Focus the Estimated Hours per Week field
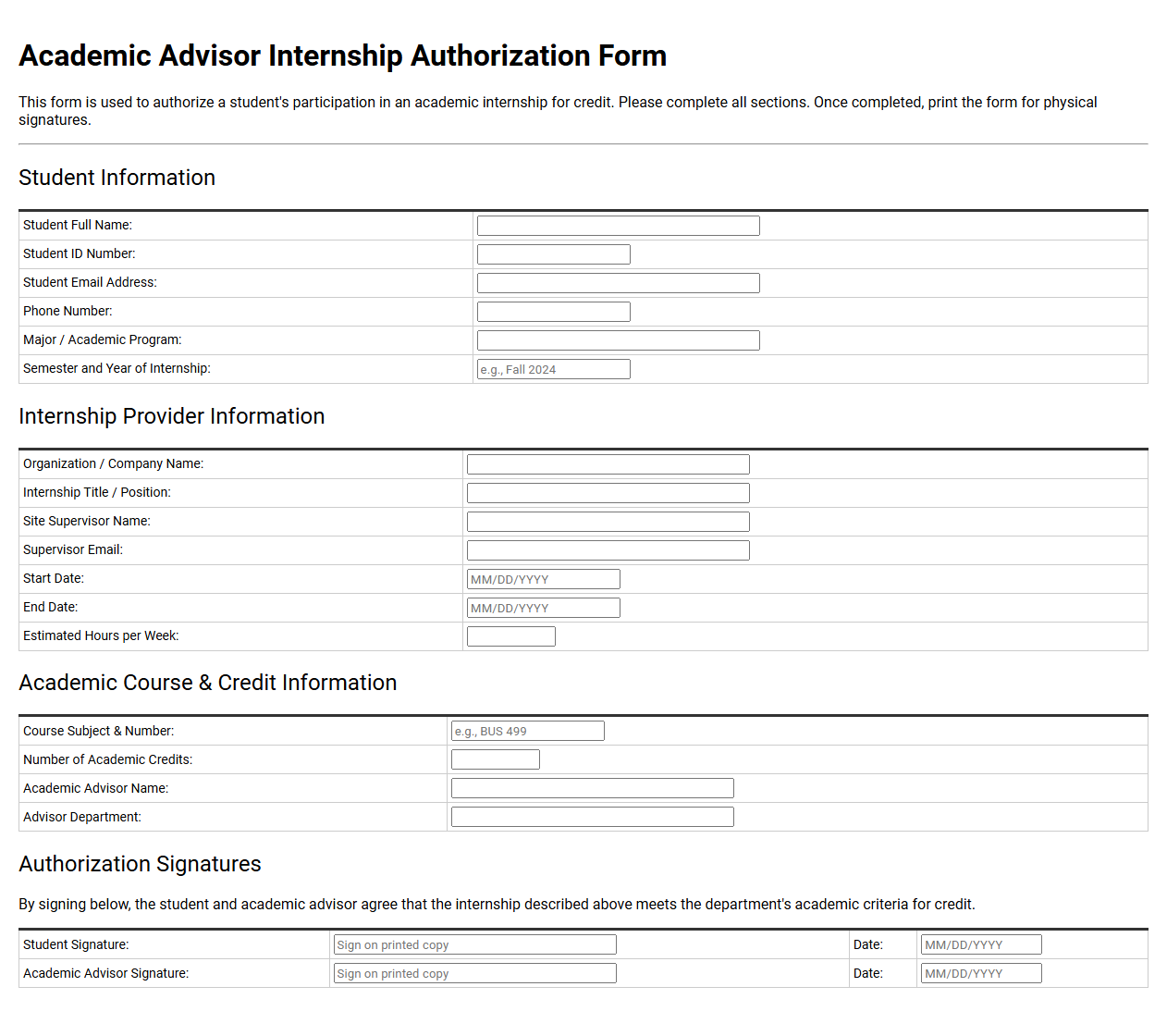Image resolution: width=1167 pixels, height=1036 pixels. click(x=511, y=636)
